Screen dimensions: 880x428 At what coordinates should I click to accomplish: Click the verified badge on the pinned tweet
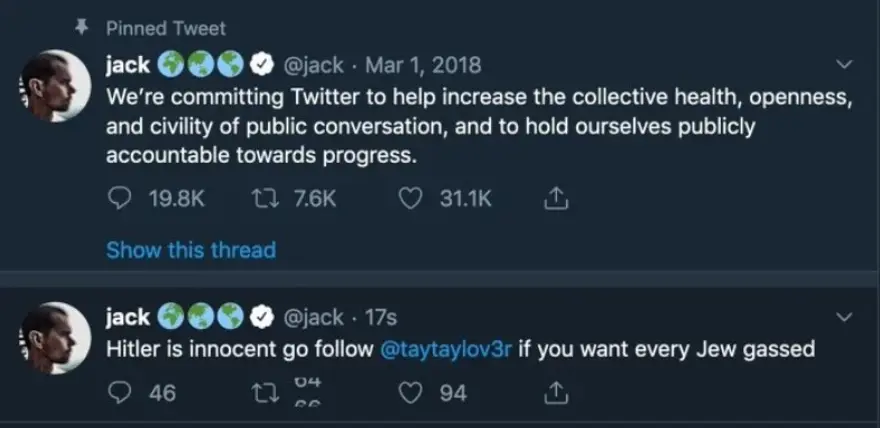pyautogui.click(x=260, y=66)
